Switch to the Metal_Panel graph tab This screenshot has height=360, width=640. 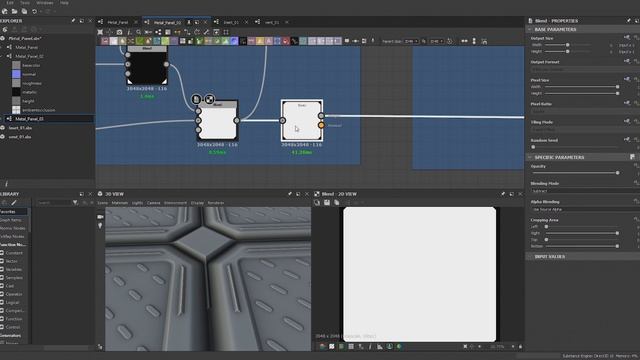(118, 22)
